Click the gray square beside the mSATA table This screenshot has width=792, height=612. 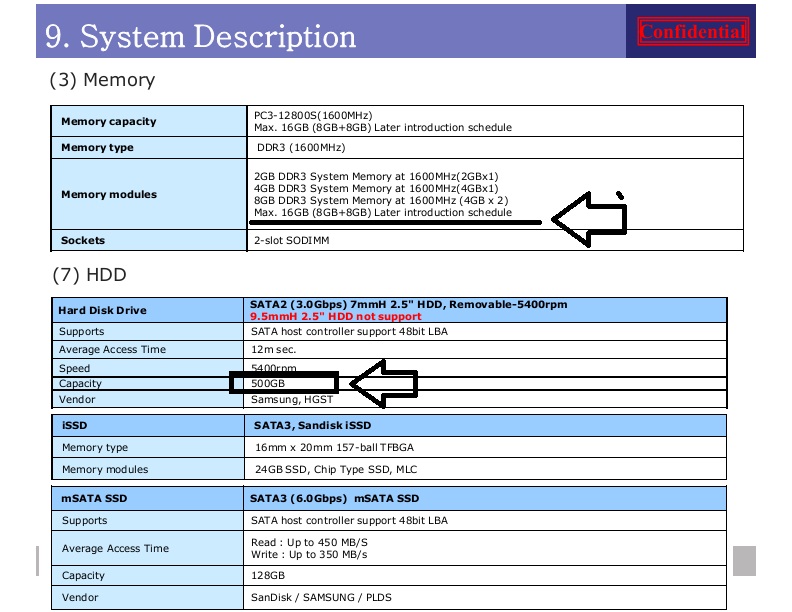pos(744,560)
